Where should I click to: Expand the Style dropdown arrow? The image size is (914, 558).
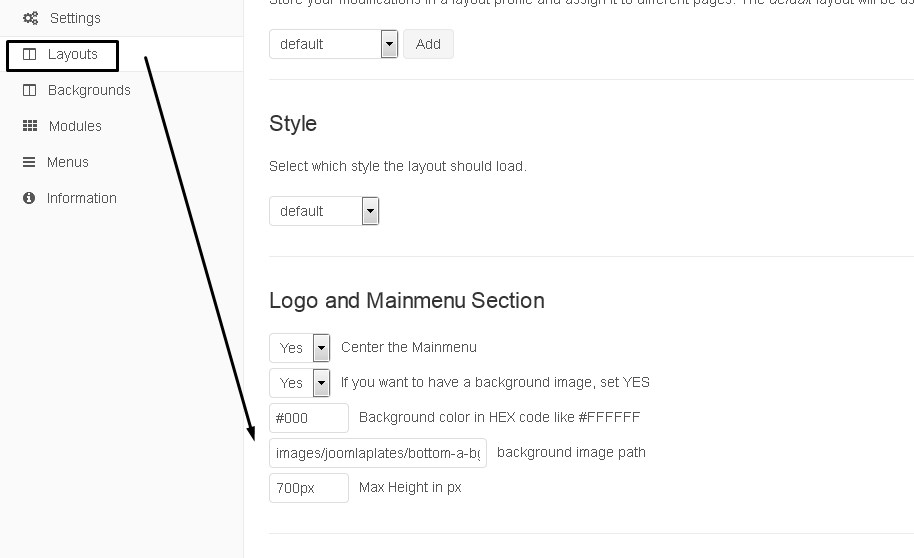tap(370, 211)
